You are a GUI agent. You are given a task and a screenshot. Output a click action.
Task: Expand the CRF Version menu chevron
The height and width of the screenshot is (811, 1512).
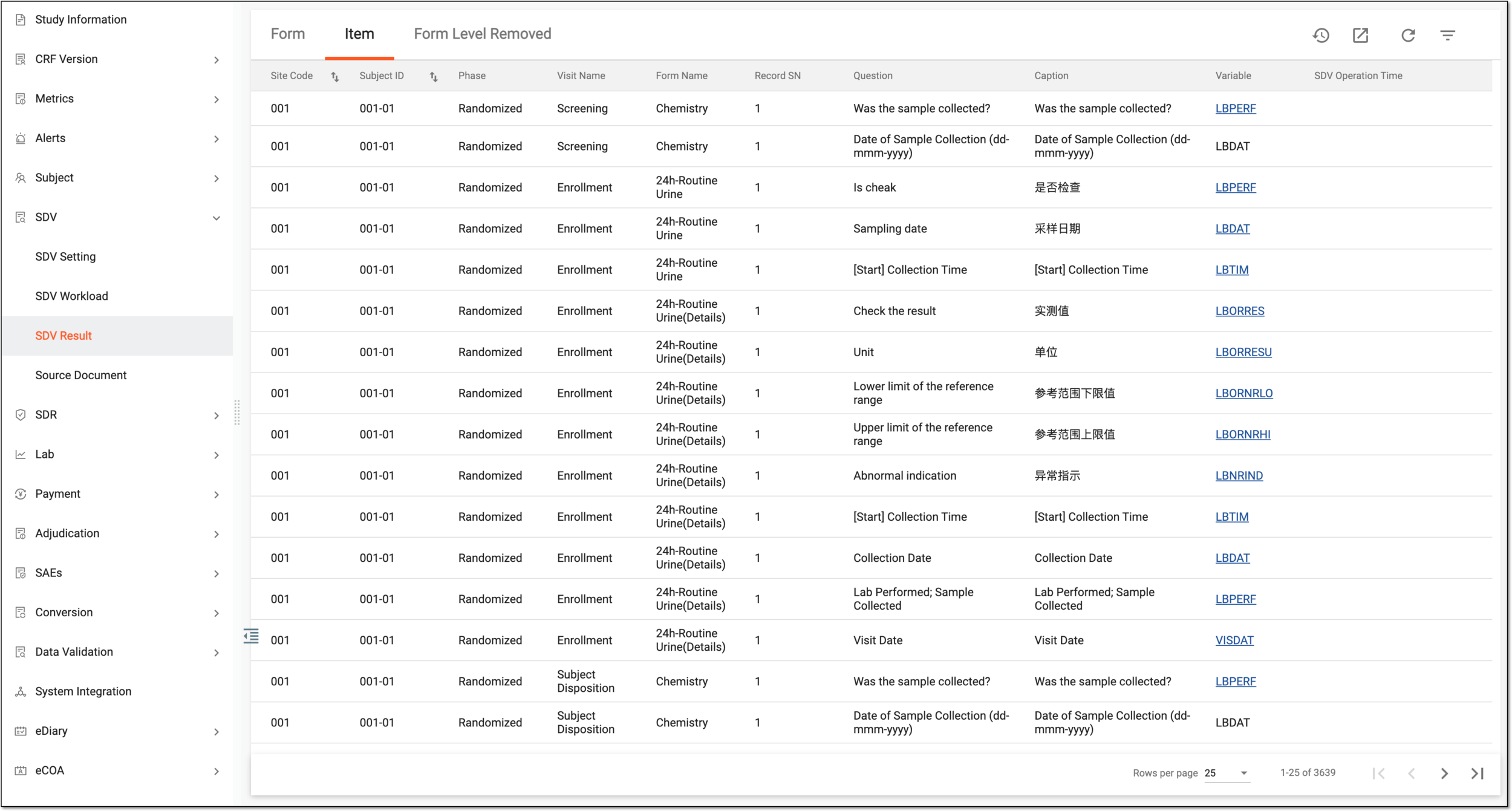[217, 59]
